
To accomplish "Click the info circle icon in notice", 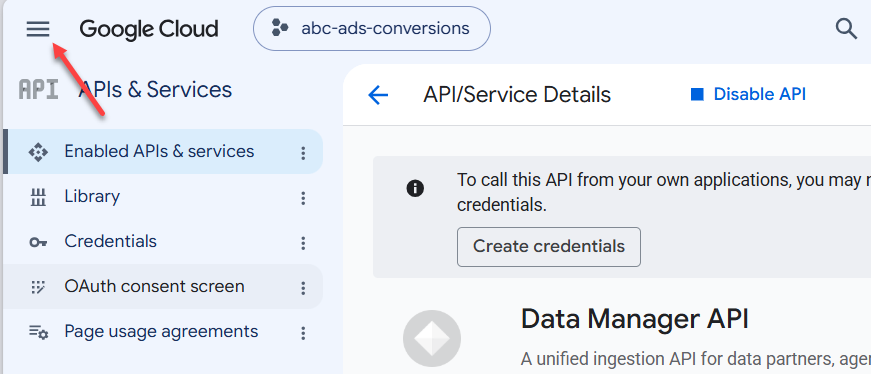I will tap(415, 189).
